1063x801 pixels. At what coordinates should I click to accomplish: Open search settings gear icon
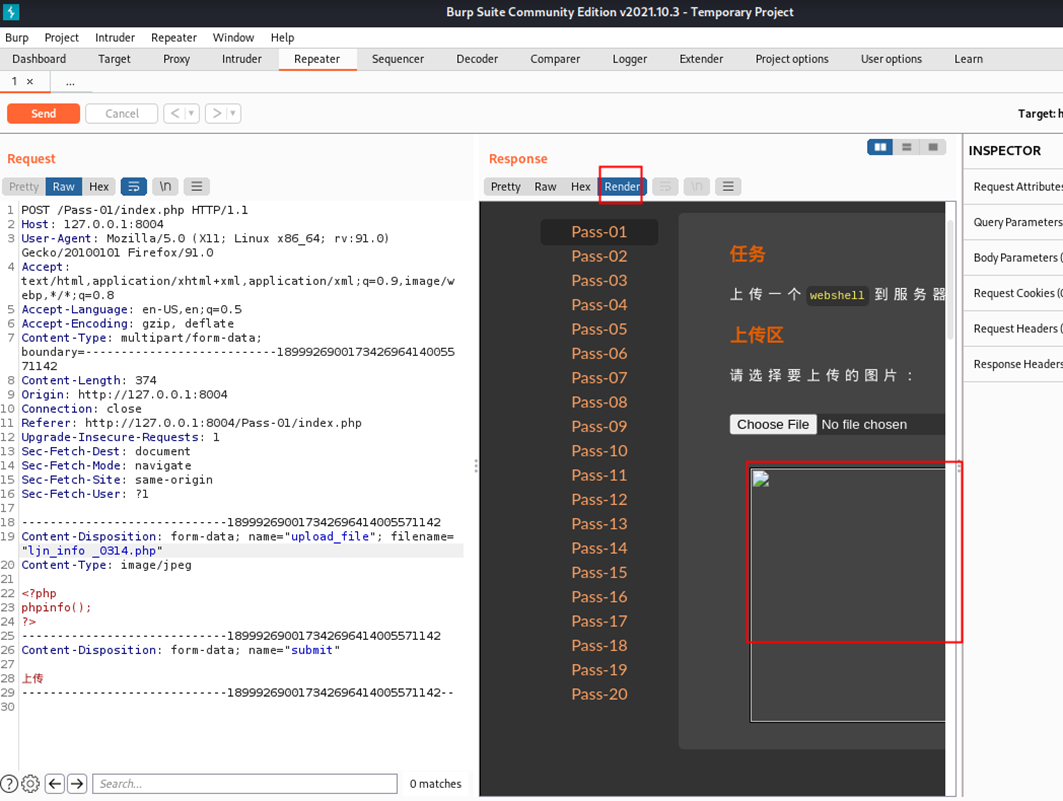(31, 783)
